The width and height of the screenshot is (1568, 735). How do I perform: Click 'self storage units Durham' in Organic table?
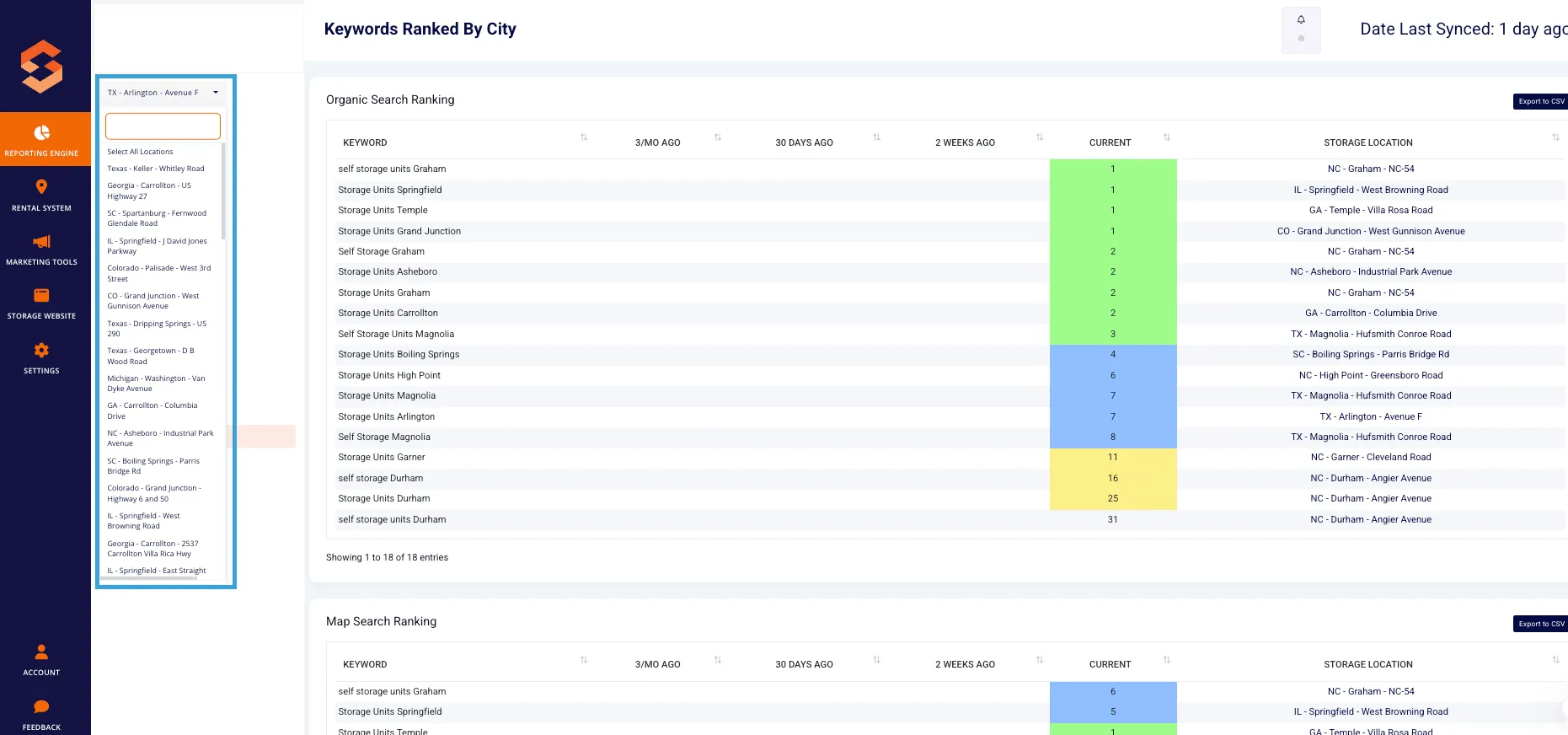point(392,519)
